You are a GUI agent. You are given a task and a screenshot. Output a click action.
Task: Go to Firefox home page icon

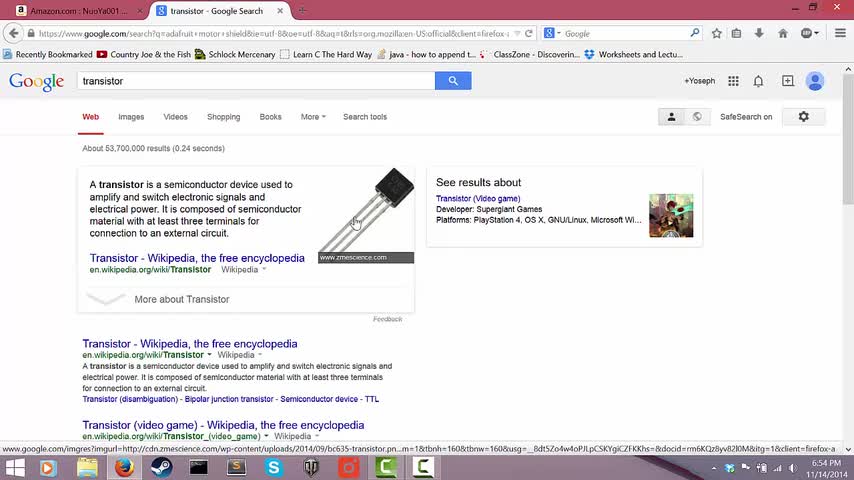coord(783,33)
